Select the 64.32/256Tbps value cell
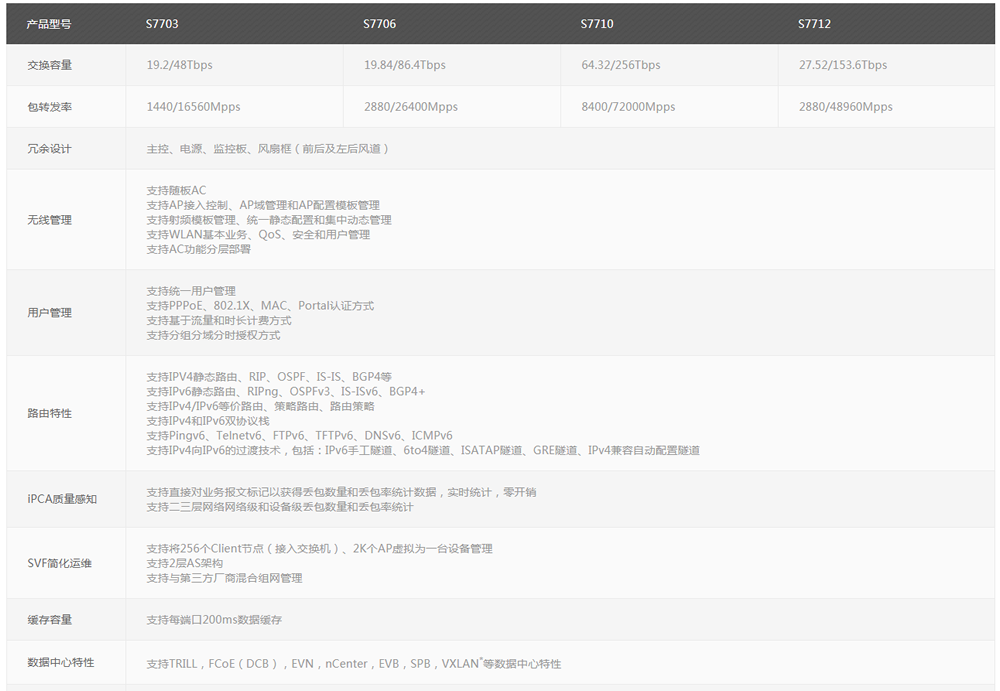The image size is (1000, 691). click(x=623, y=65)
